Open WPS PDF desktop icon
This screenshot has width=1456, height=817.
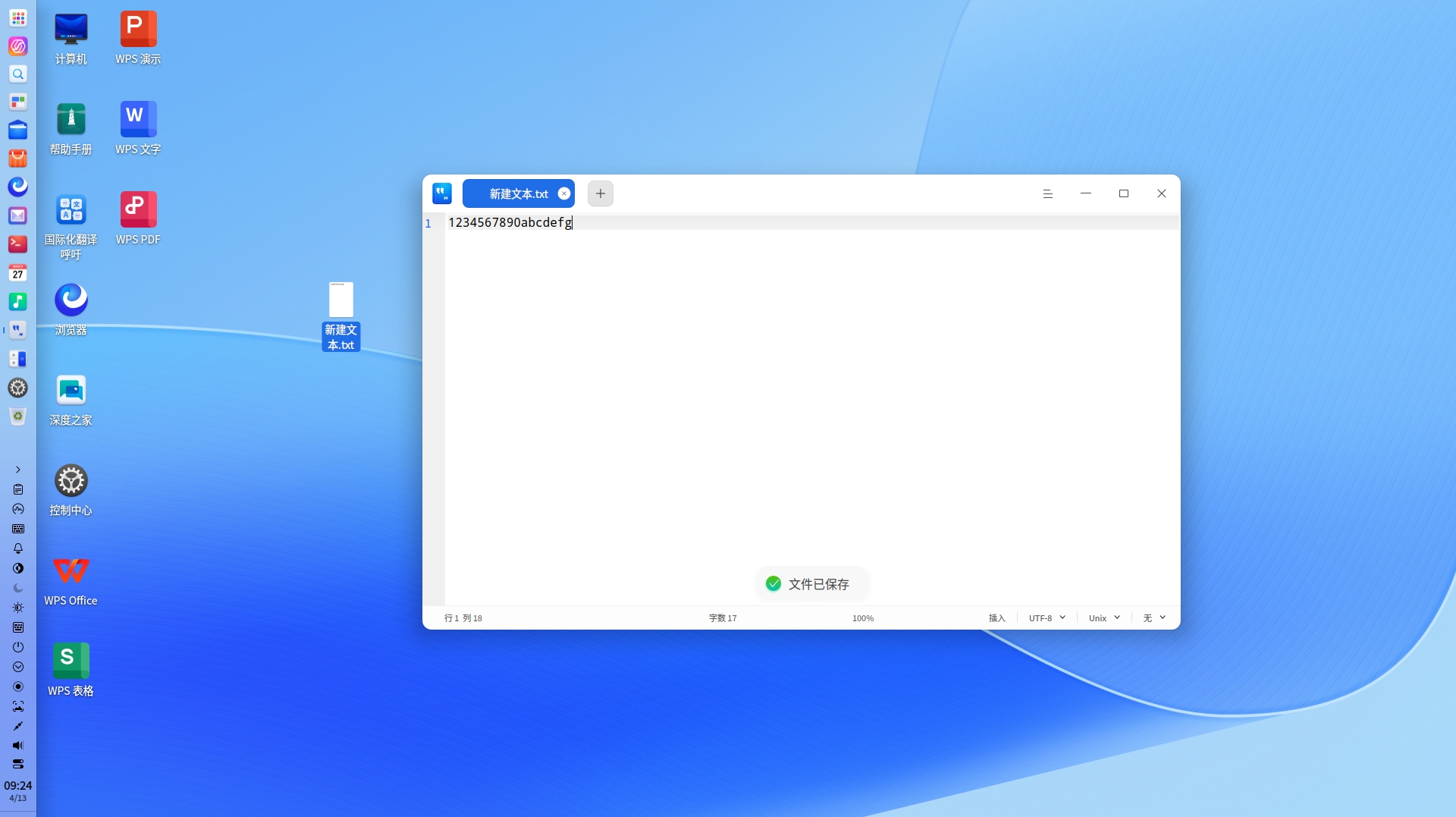(x=138, y=218)
